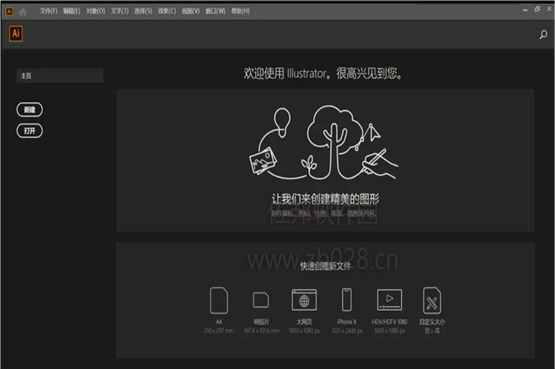Create a new A4 document preset
This screenshot has width=555, height=369.
[x=219, y=300]
